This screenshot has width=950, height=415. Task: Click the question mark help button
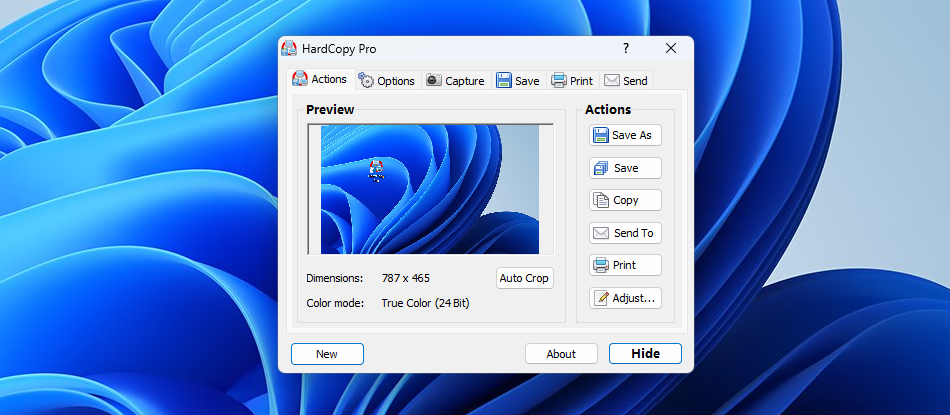click(626, 48)
